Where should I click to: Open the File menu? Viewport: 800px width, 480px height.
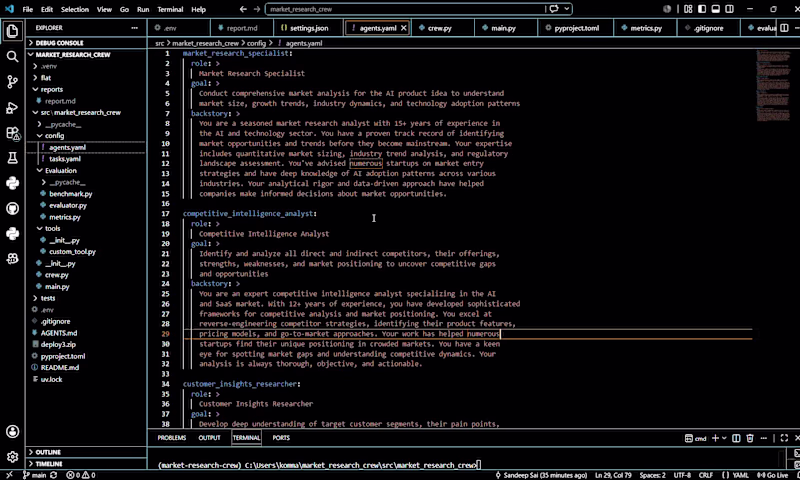[x=28, y=9]
